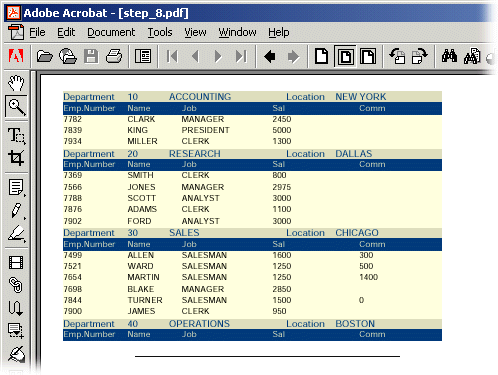Select the Zoom magnifier tool
This screenshot has width=498, height=375.
pos(16,107)
